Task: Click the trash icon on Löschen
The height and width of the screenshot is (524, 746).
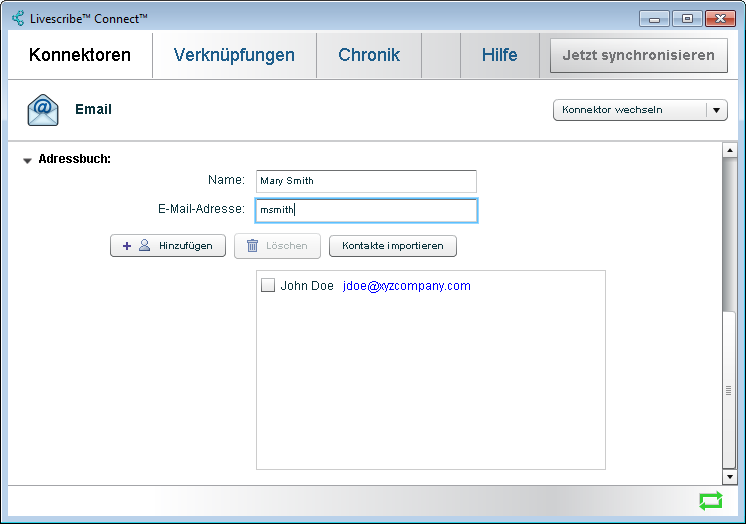Action: tap(252, 246)
